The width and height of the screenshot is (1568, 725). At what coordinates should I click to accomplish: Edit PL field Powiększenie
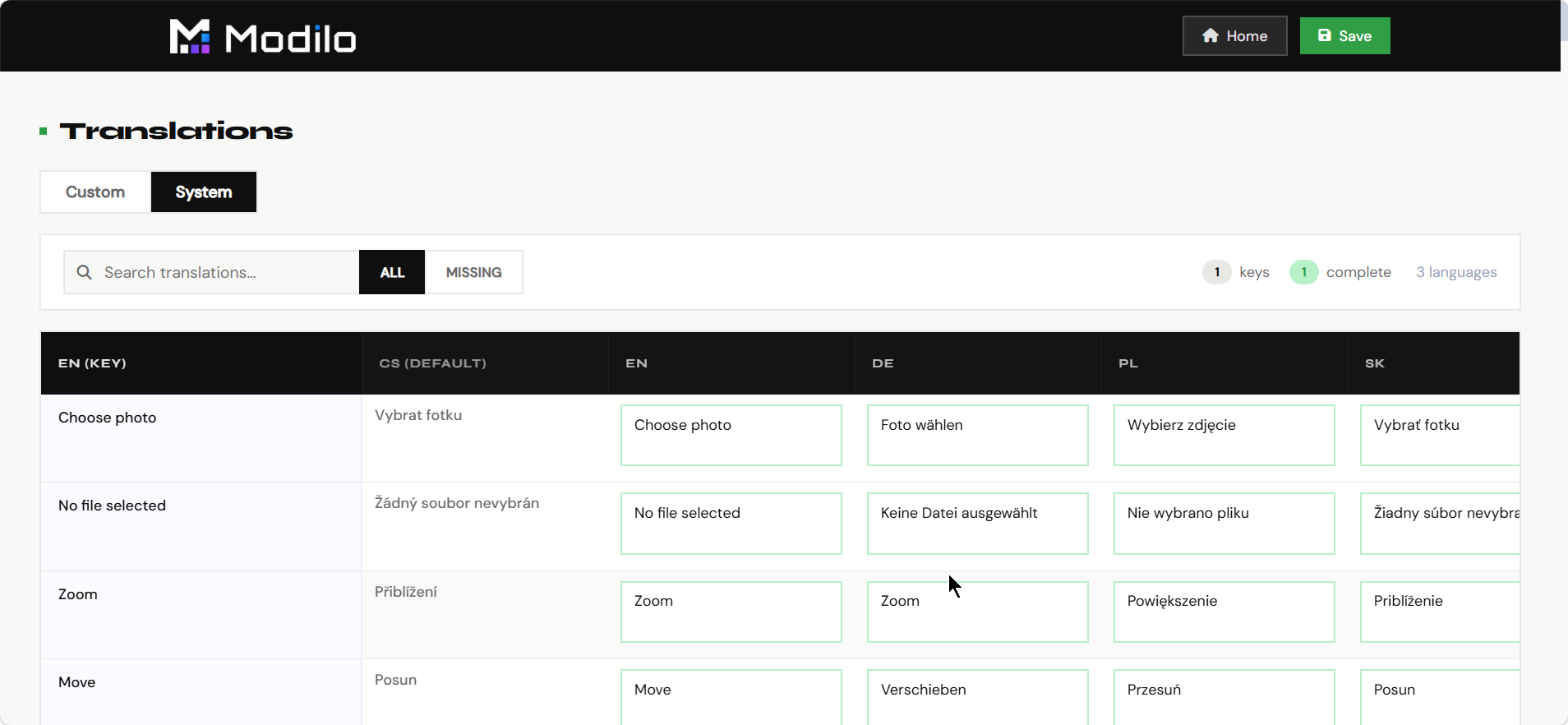(1224, 612)
